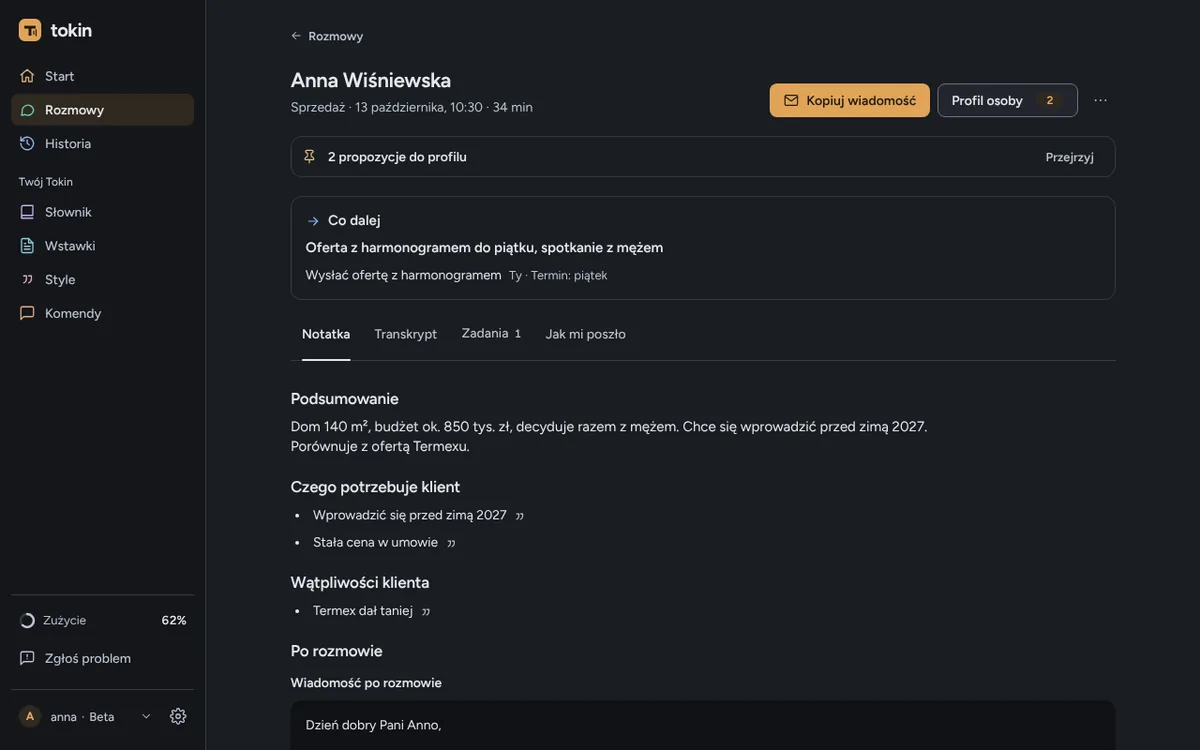
Task: Click Termin: piątek deadline label
Action: pyautogui.click(x=569, y=275)
